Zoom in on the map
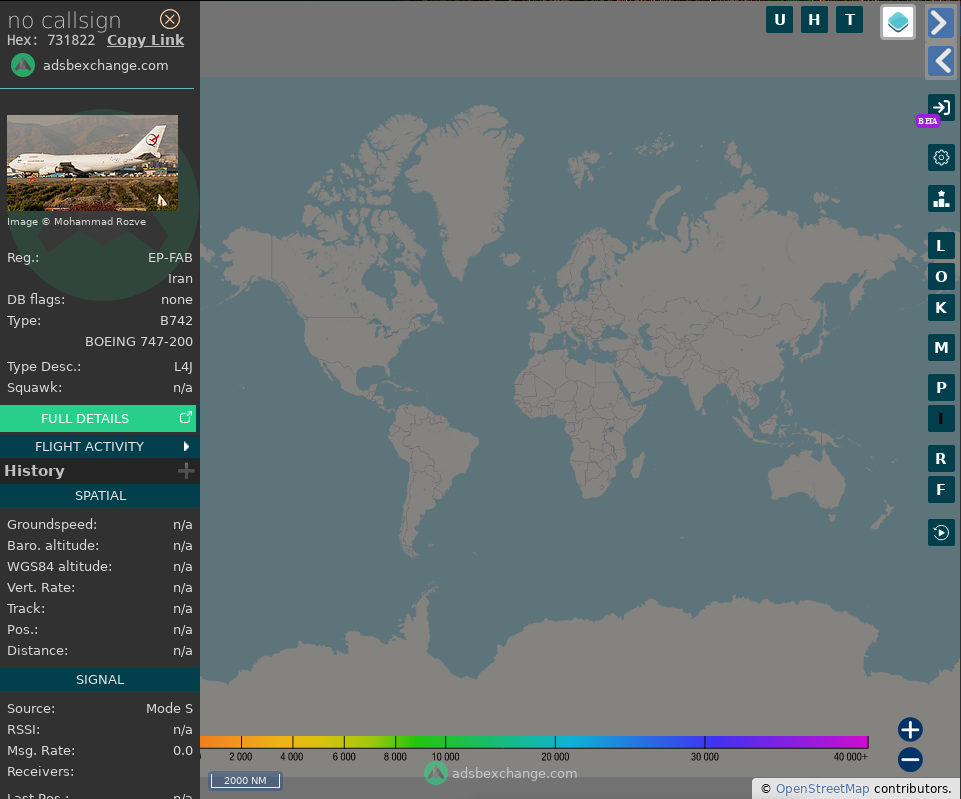Viewport: 961px width, 799px height. point(910,730)
